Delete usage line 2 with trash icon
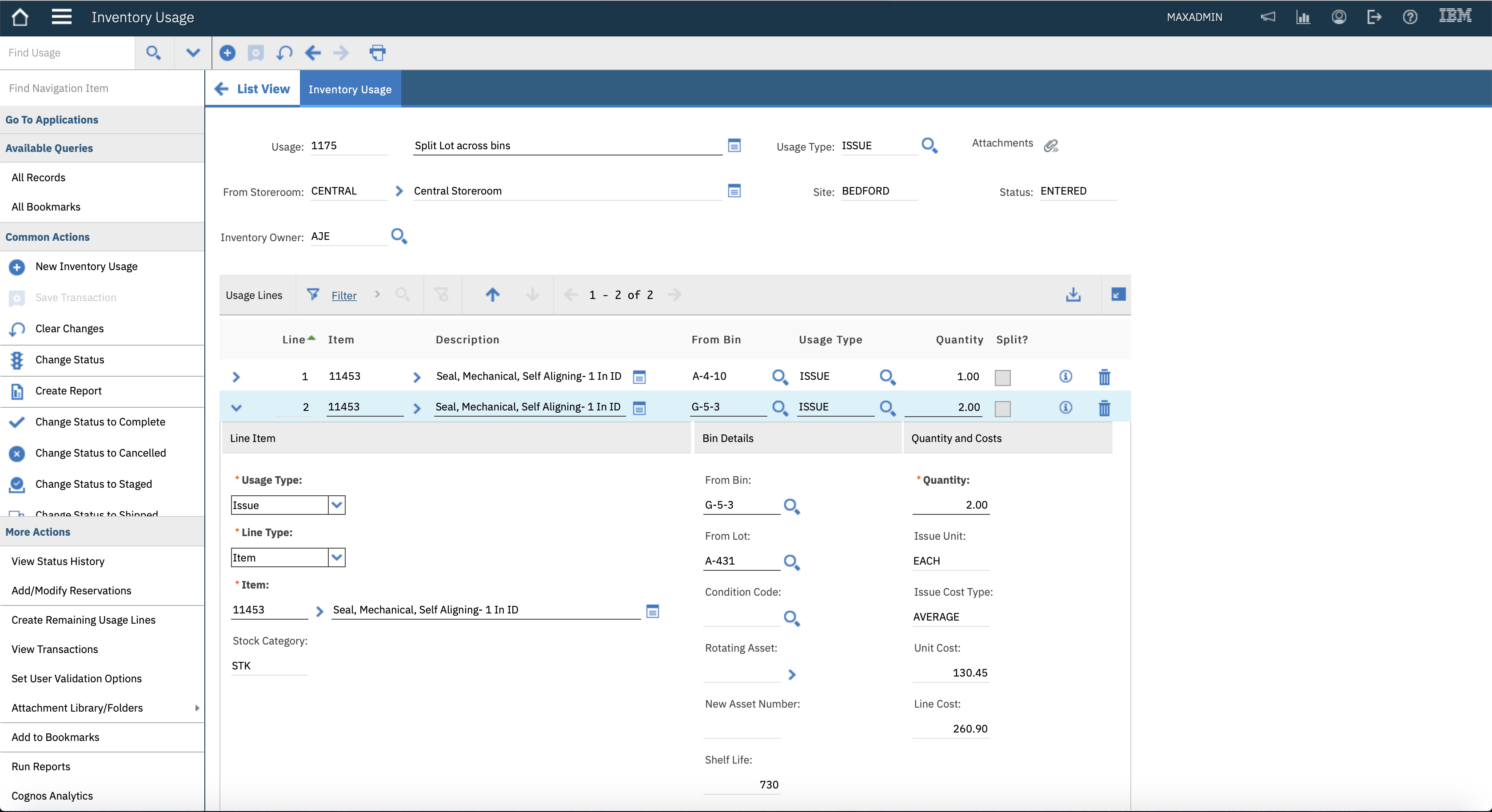This screenshot has width=1492, height=812. tap(1105, 408)
